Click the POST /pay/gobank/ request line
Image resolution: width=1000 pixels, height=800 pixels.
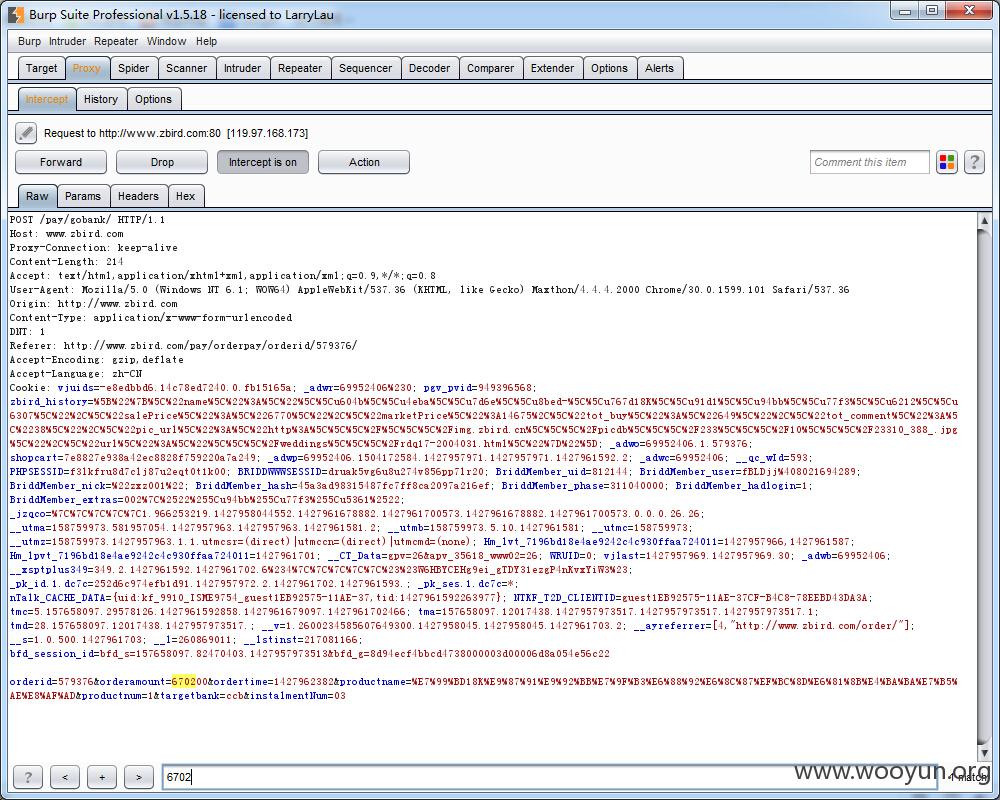pyautogui.click(x=87, y=219)
